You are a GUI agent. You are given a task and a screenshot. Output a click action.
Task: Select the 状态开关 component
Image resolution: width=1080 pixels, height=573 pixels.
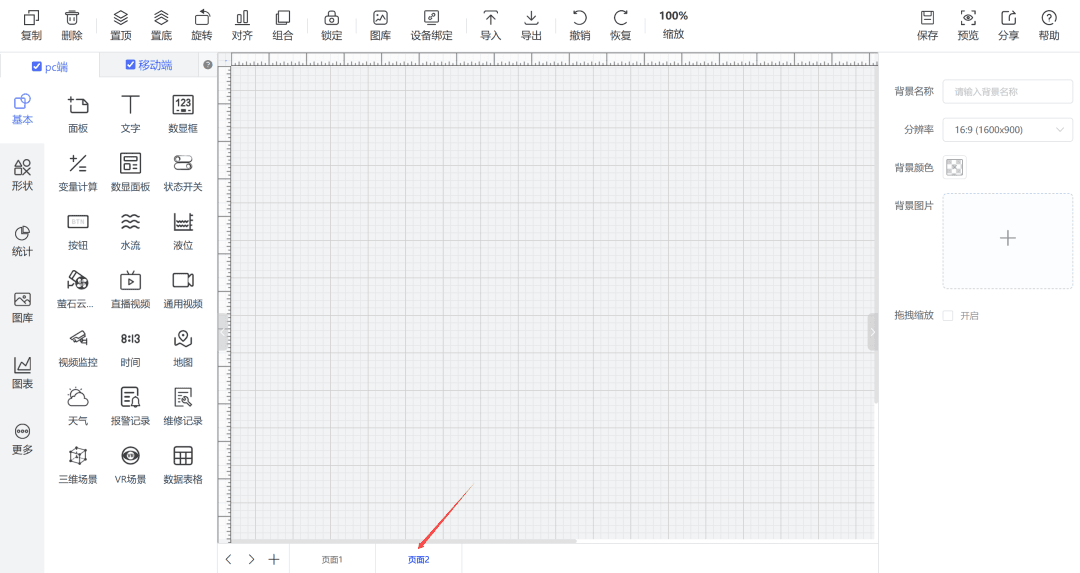pyautogui.click(x=183, y=172)
